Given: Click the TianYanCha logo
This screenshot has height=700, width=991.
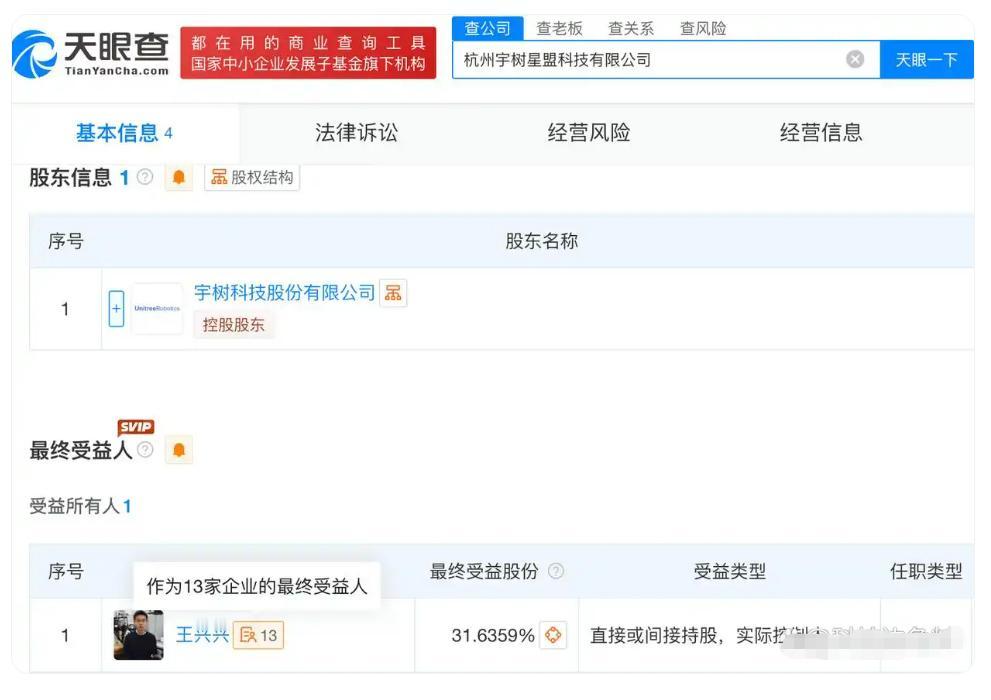Looking at the screenshot, I should 90,54.
